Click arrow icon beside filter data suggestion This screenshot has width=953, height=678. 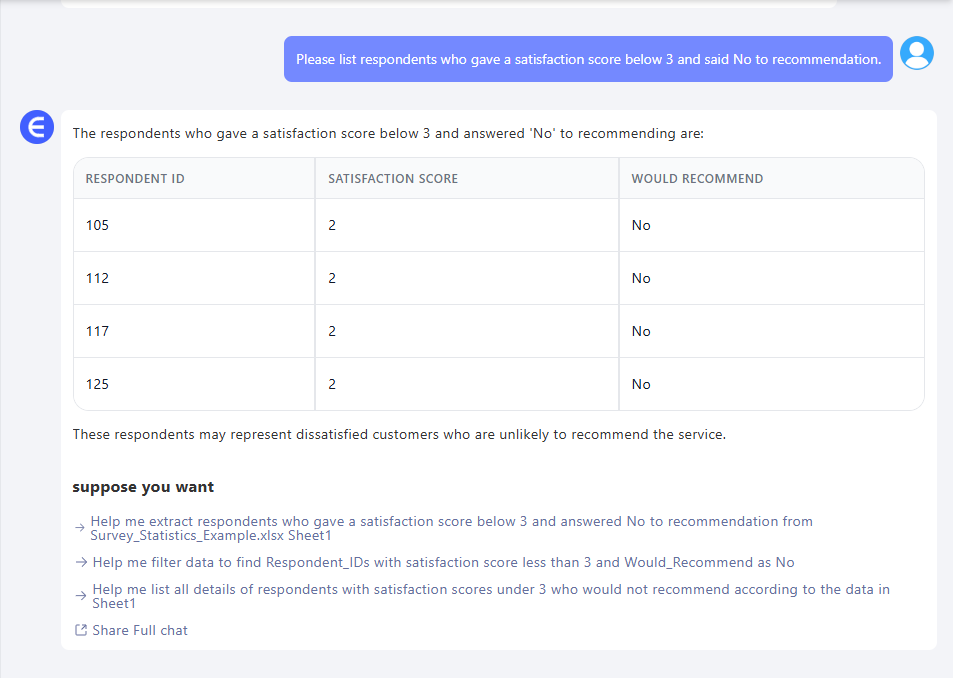(x=80, y=563)
